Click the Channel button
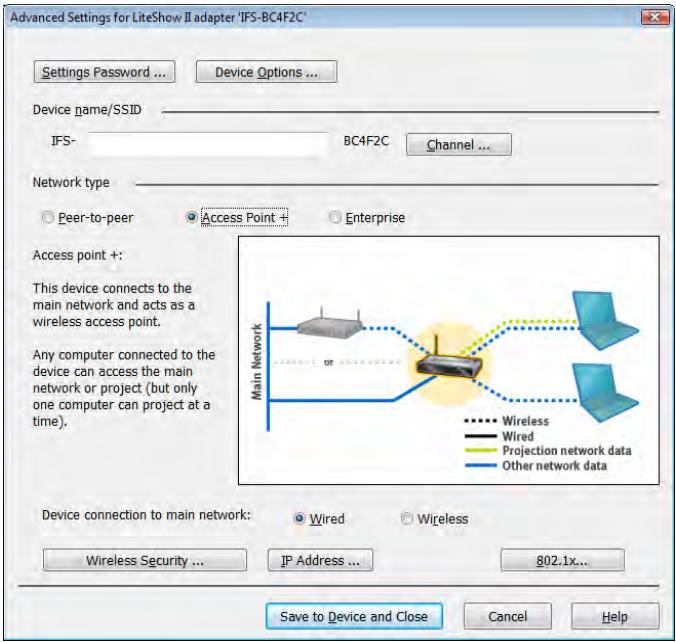 (459, 144)
